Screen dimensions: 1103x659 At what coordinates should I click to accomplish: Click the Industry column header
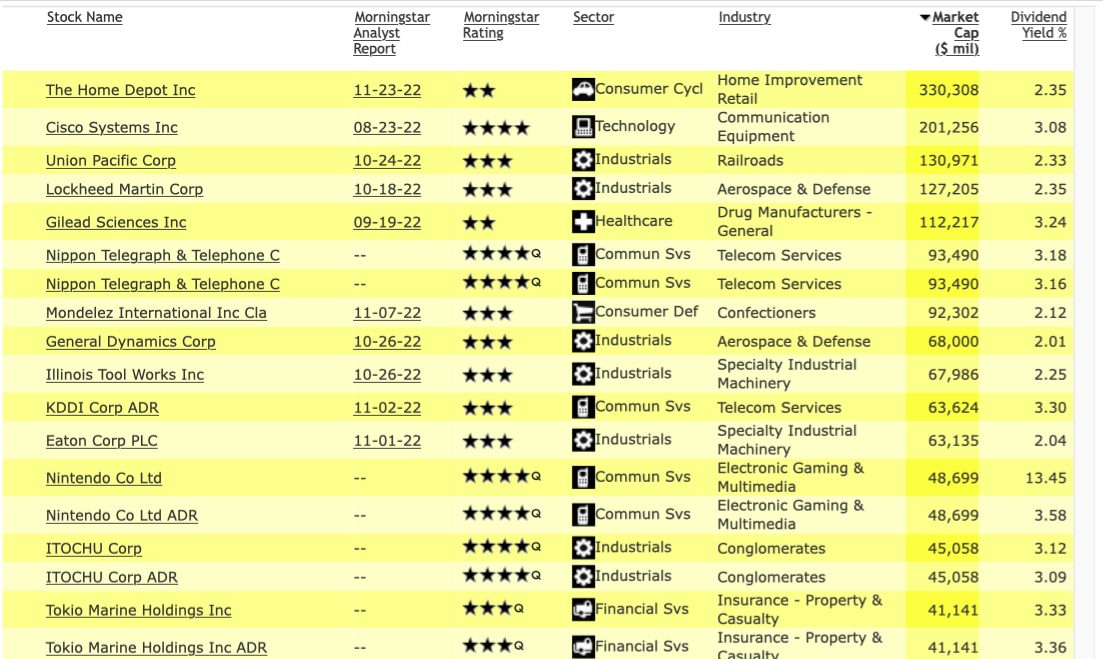(744, 17)
